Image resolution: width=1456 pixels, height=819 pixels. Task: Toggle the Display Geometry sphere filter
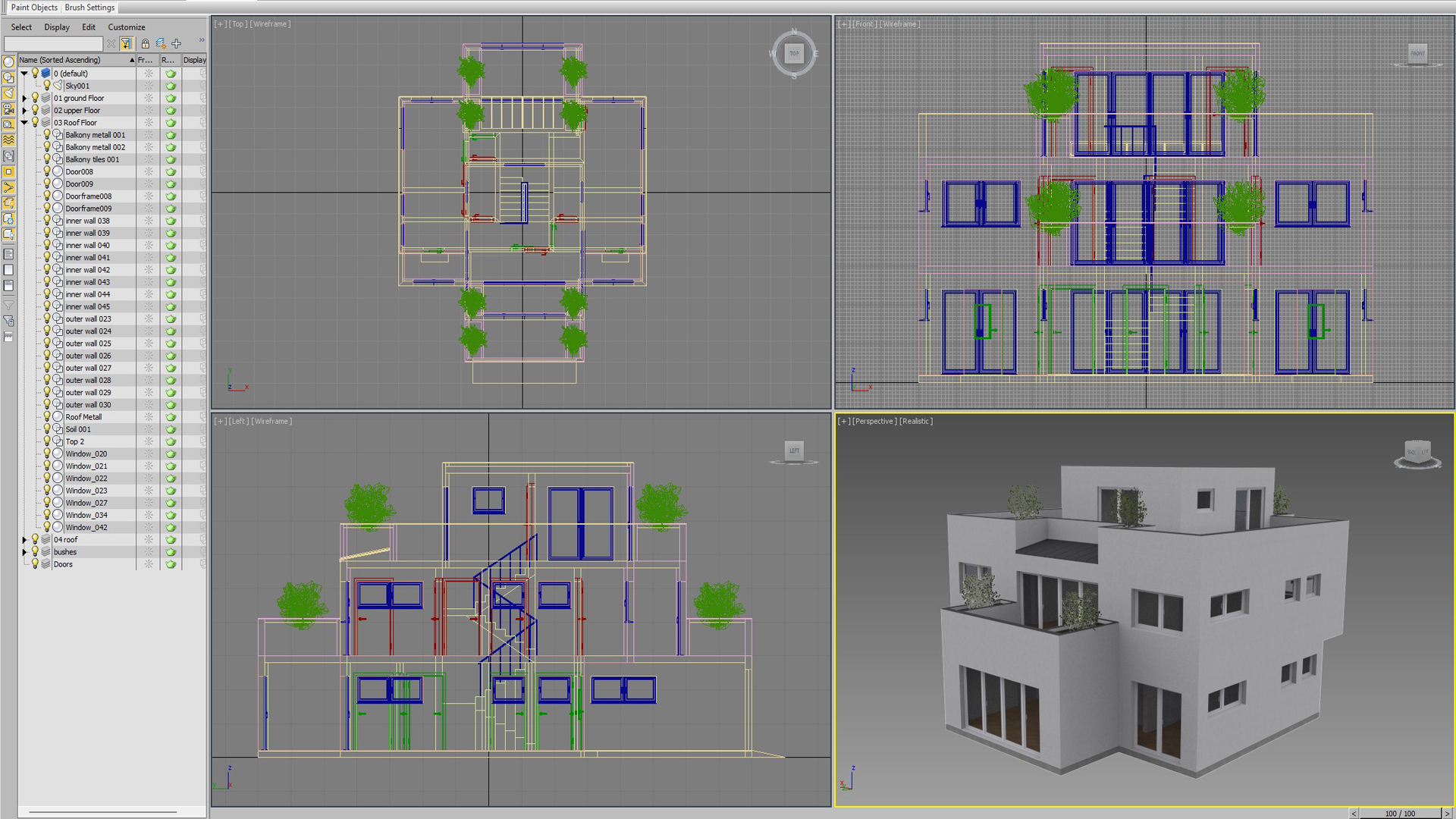click(8, 62)
